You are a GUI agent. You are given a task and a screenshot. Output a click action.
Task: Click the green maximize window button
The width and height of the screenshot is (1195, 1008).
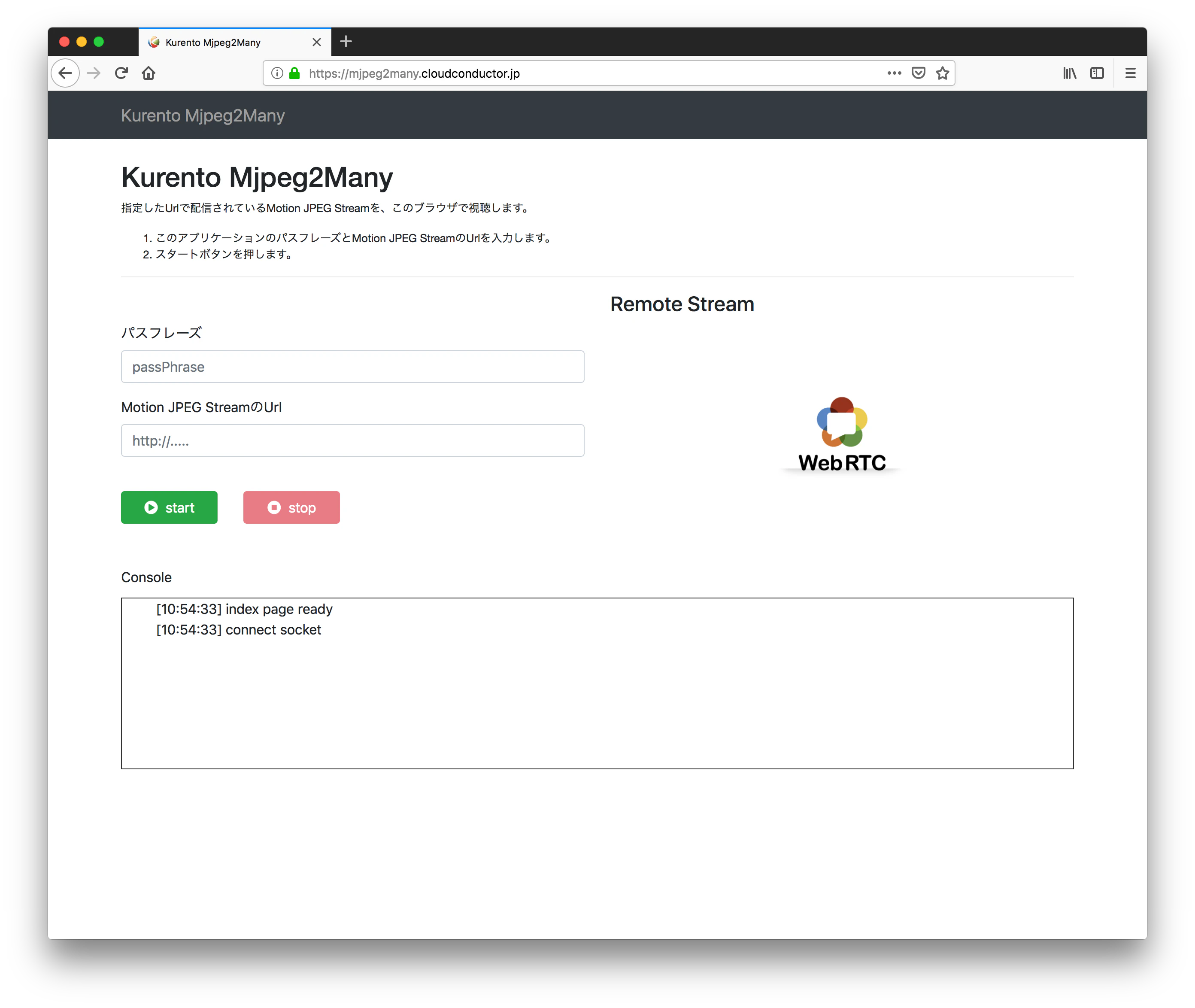coord(98,42)
